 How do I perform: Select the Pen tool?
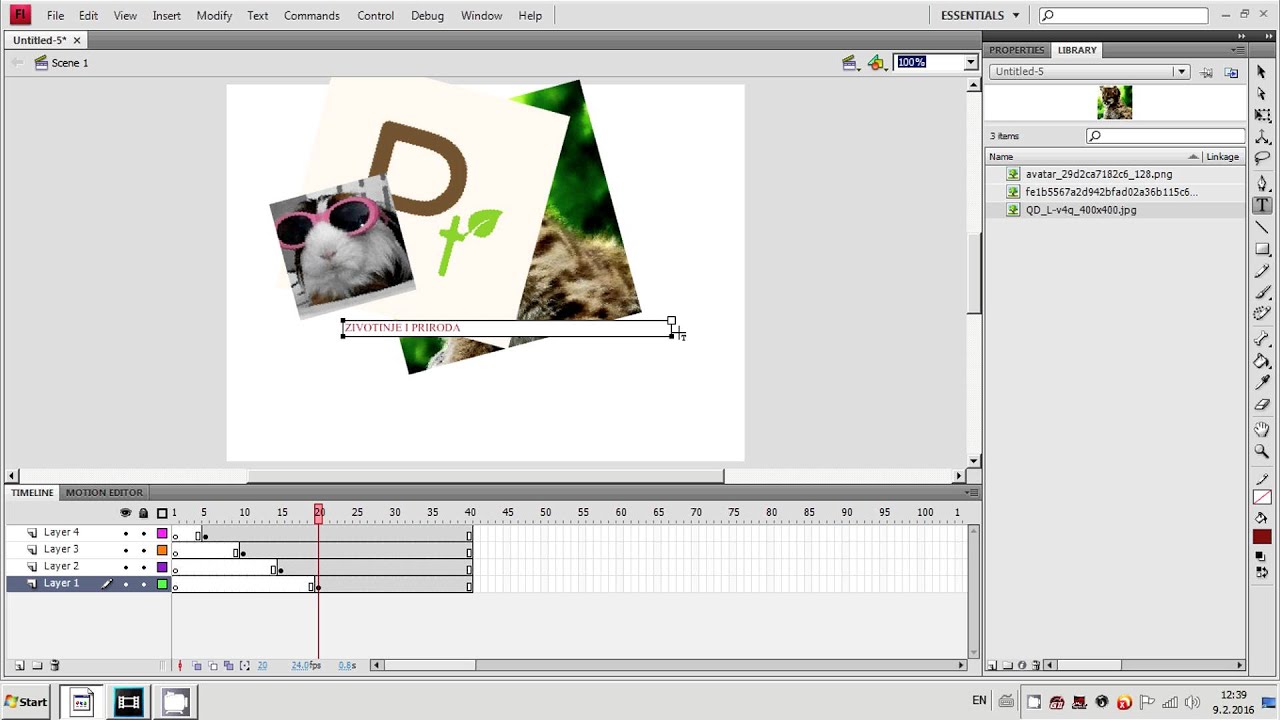coord(1262,184)
